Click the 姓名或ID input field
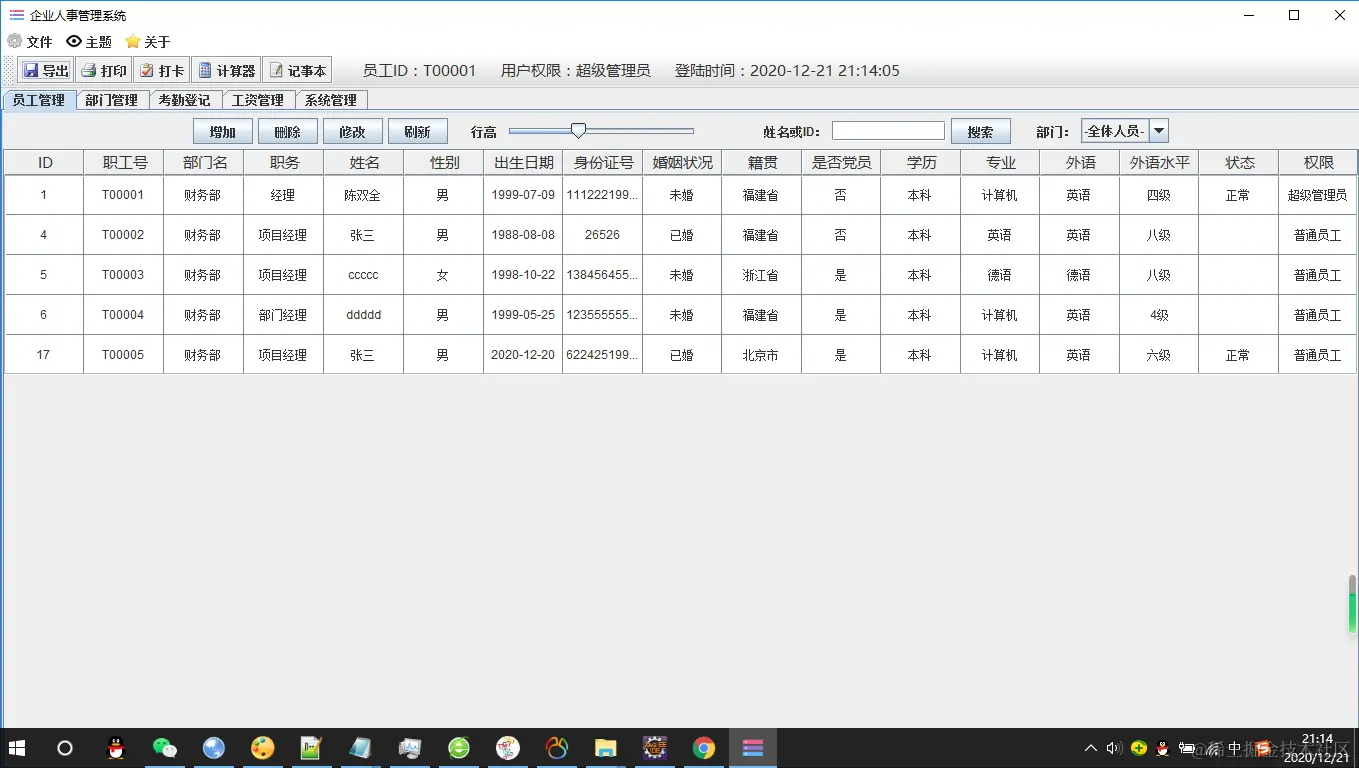Image resolution: width=1359 pixels, height=768 pixels. click(x=888, y=130)
